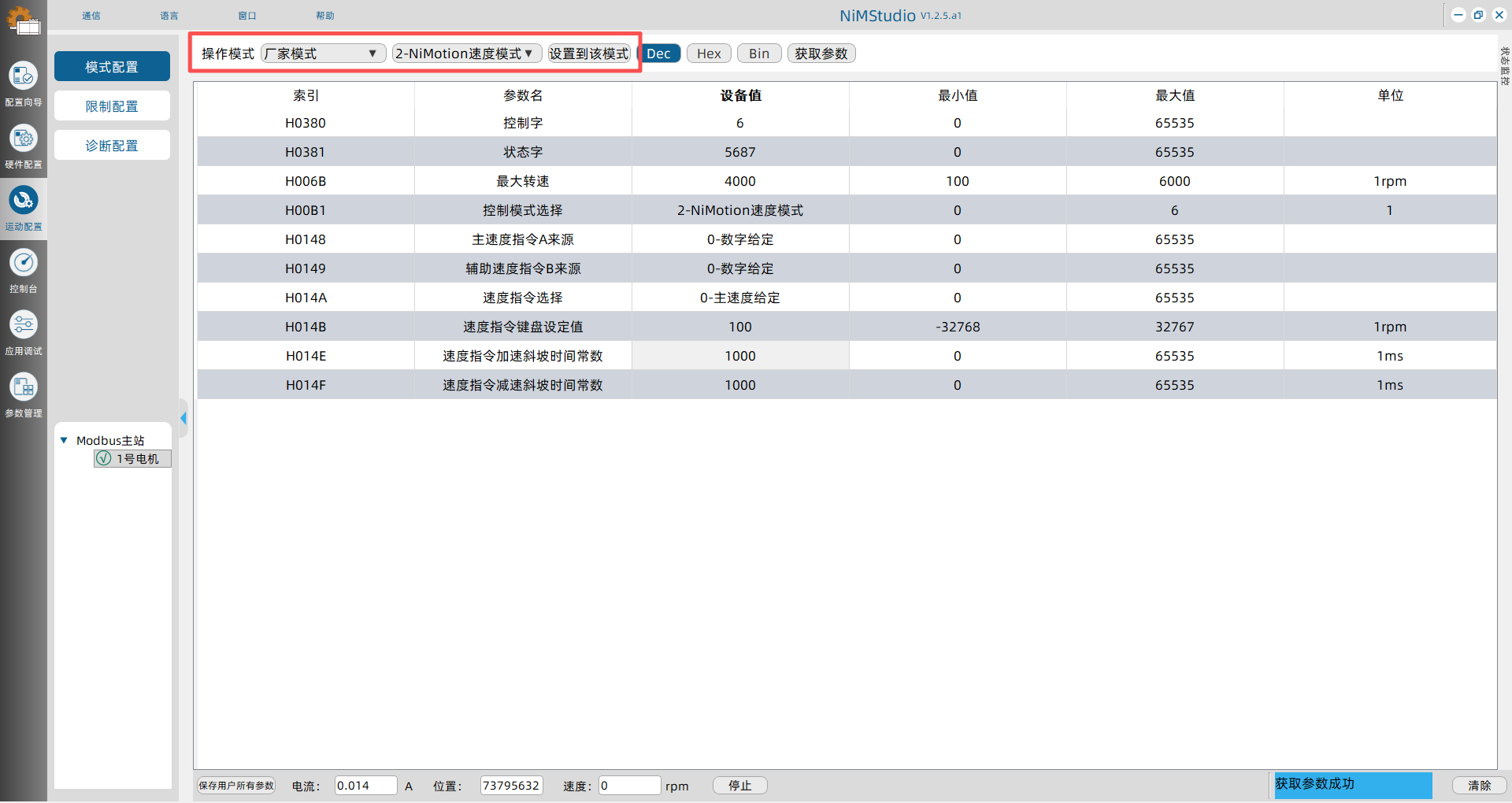1512x803 pixels.
Task: Select 0-数字给定 value in 主速度指令A来源 row
Action: tap(740, 239)
